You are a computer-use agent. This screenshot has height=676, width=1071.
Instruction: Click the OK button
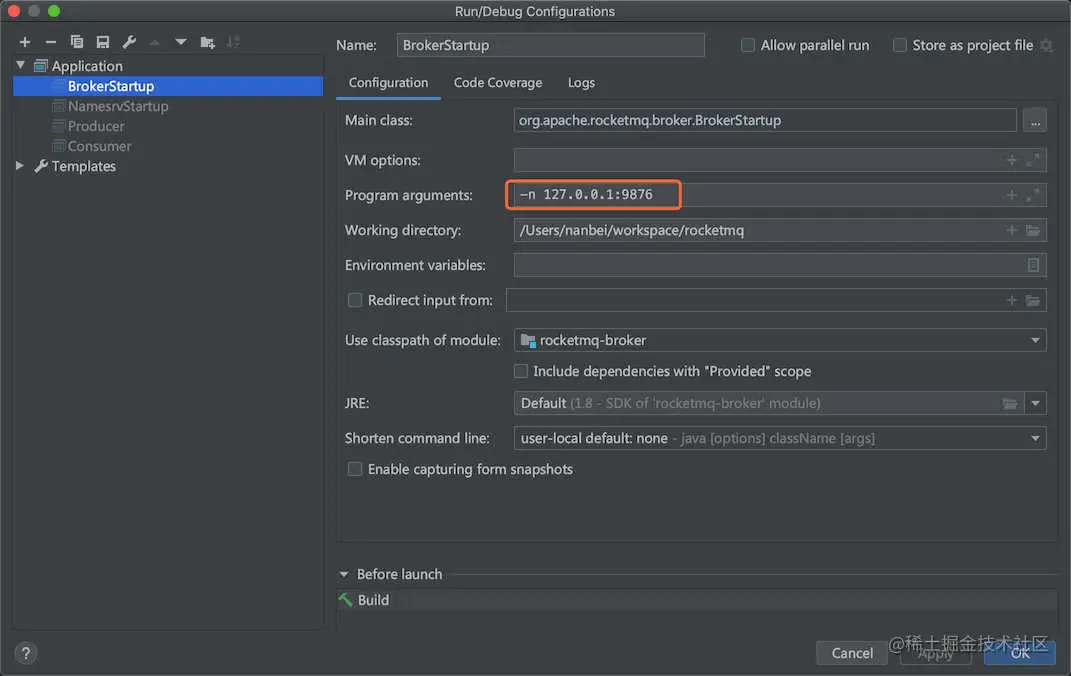coord(1019,653)
